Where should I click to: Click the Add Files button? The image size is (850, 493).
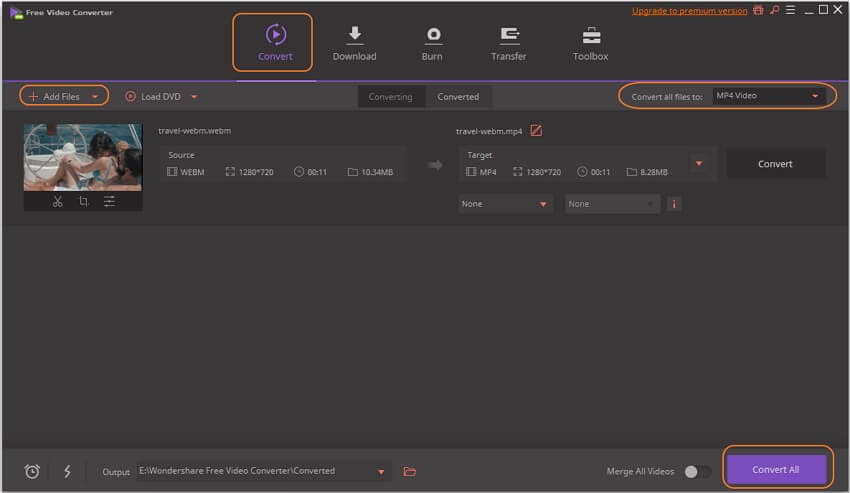pyautogui.click(x=54, y=96)
